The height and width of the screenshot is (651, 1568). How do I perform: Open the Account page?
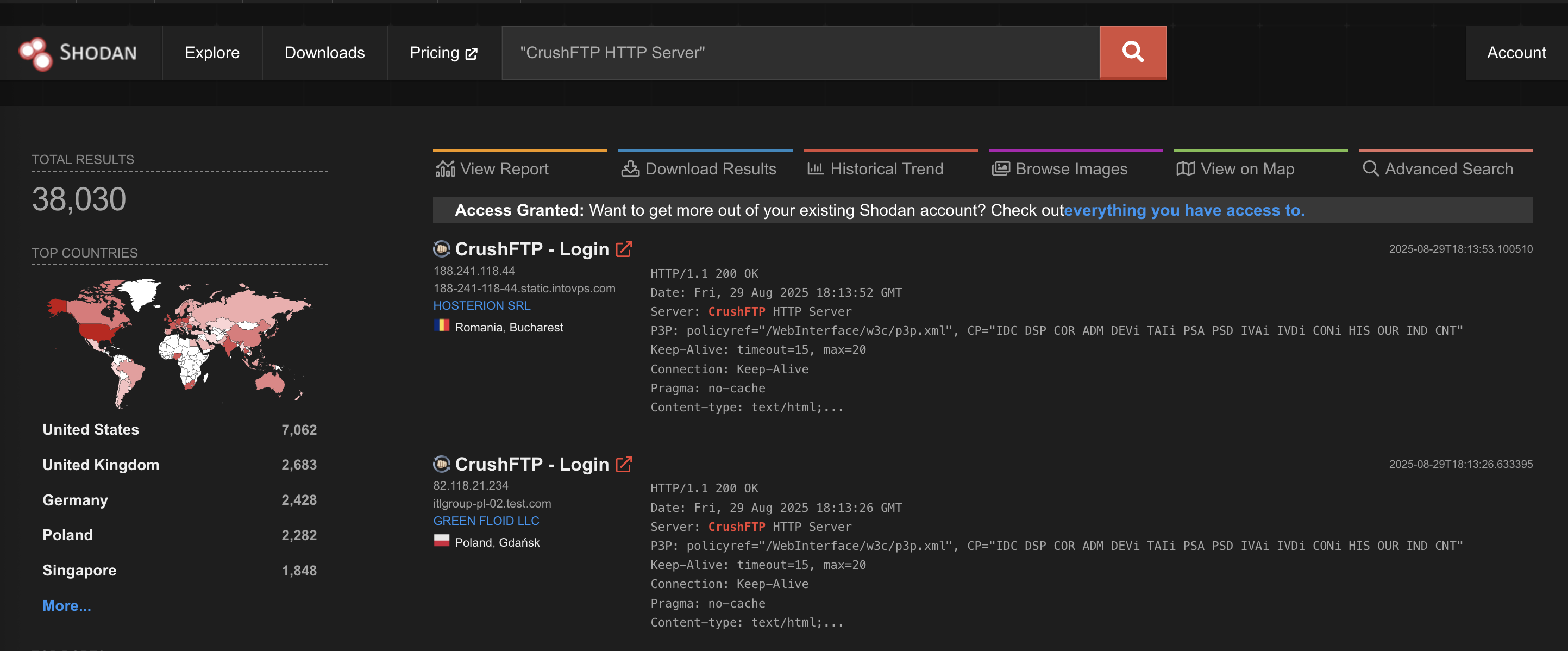click(1516, 52)
